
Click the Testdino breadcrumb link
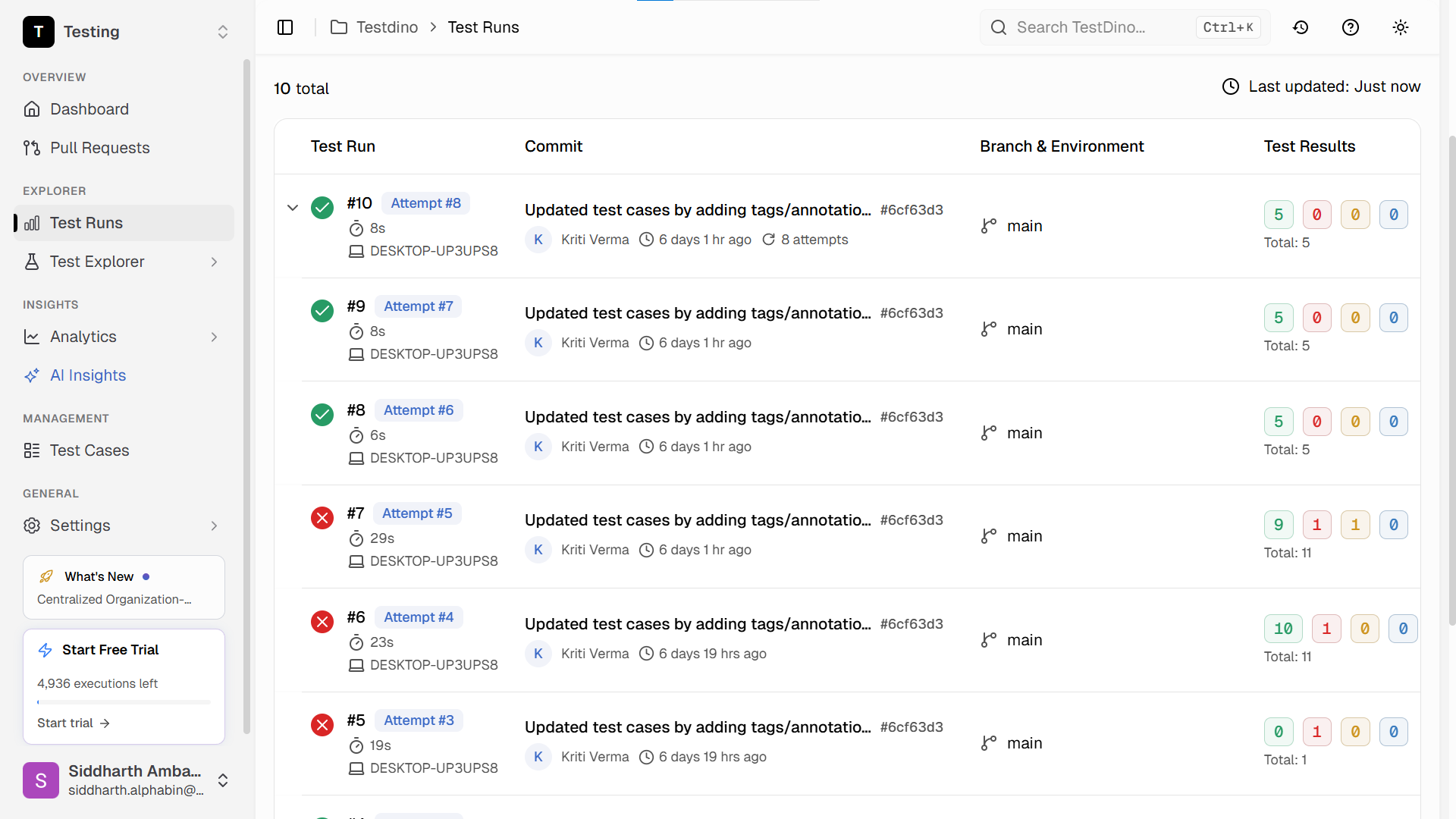[387, 27]
